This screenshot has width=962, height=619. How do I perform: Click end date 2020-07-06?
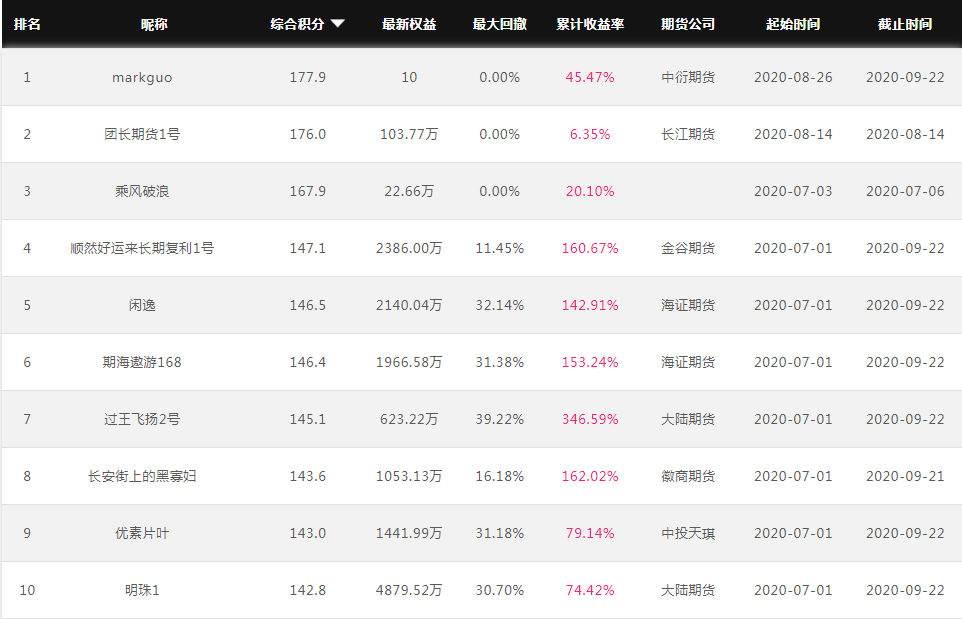click(x=905, y=191)
